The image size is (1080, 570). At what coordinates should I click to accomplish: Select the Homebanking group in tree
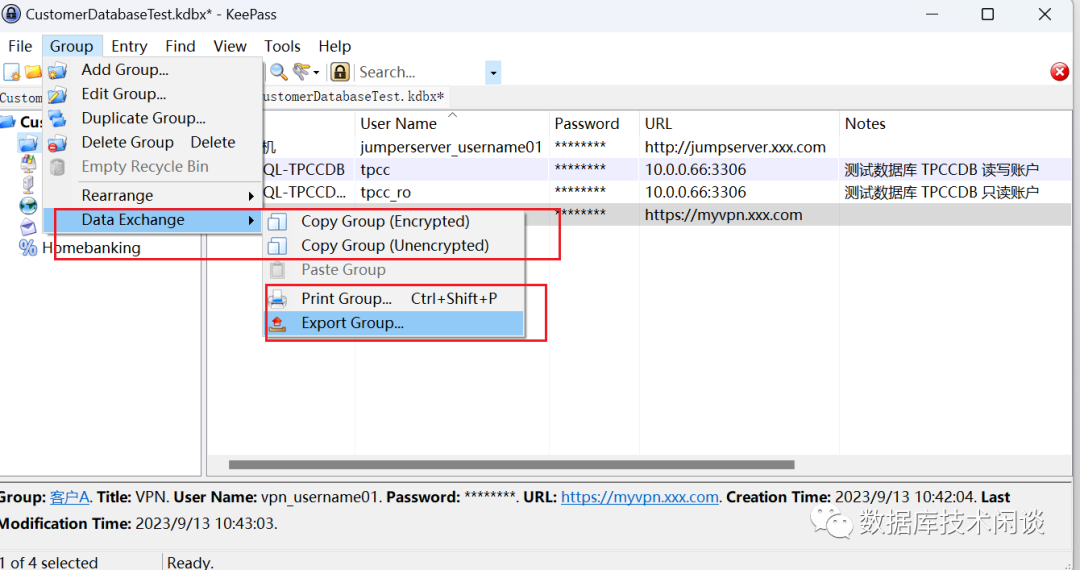click(x=91, y=248)
